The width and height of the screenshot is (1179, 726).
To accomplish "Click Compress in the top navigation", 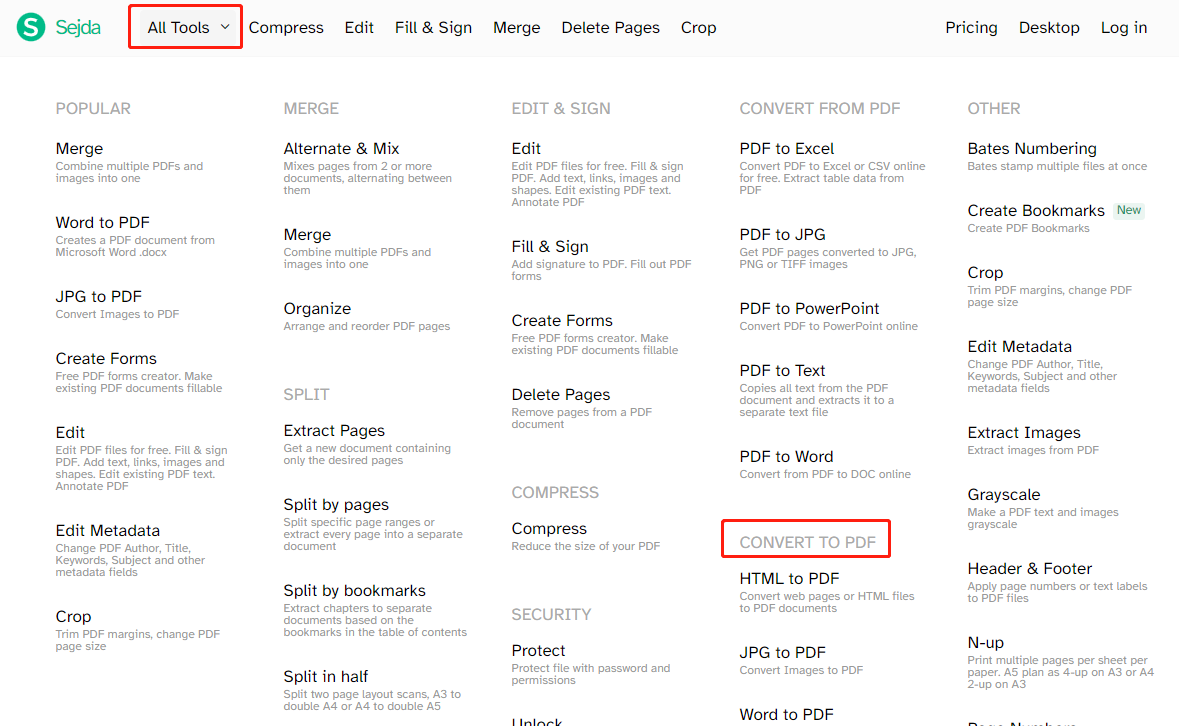I will [286, 28].
